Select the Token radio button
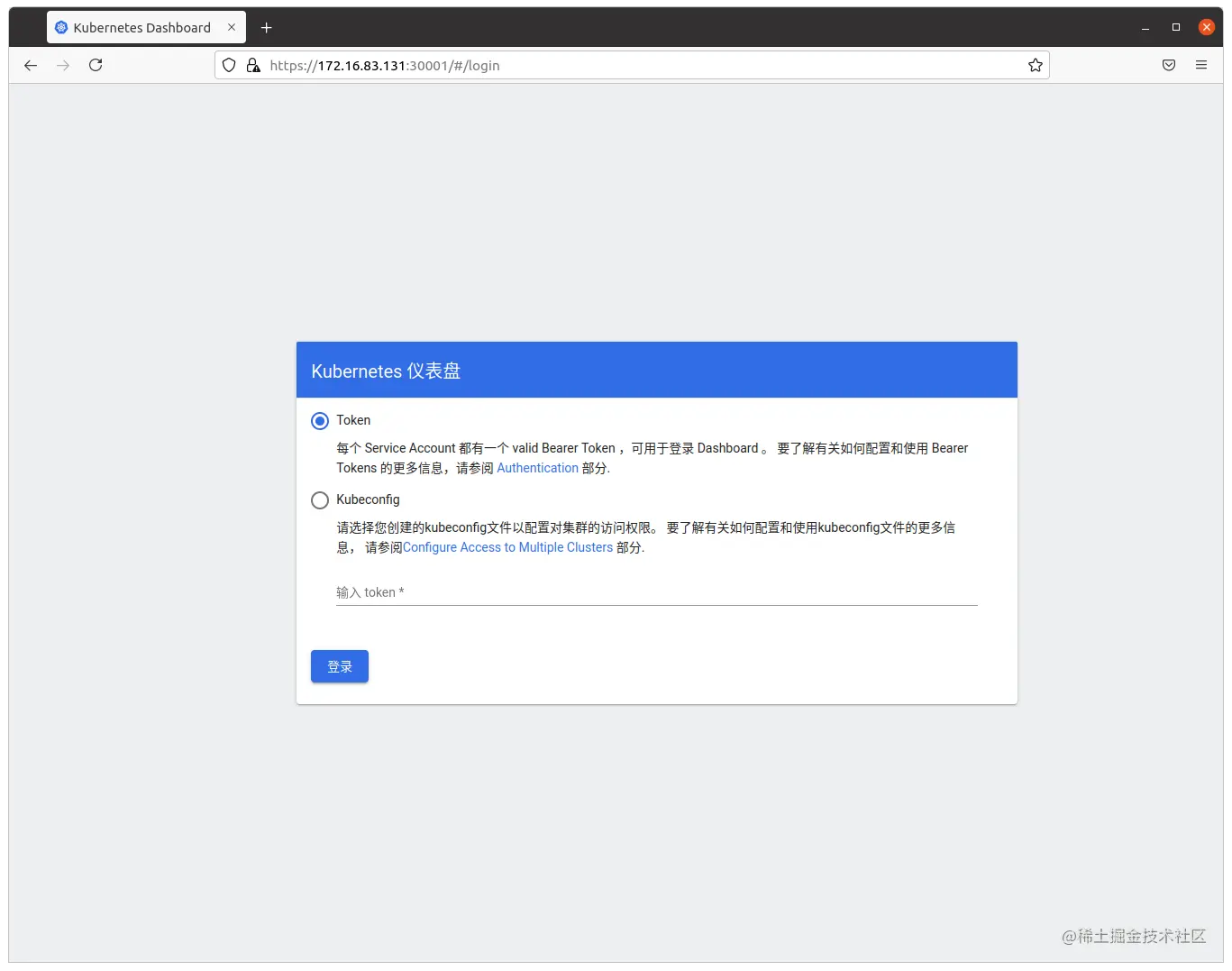The image size is (1232, 971). 320,421
